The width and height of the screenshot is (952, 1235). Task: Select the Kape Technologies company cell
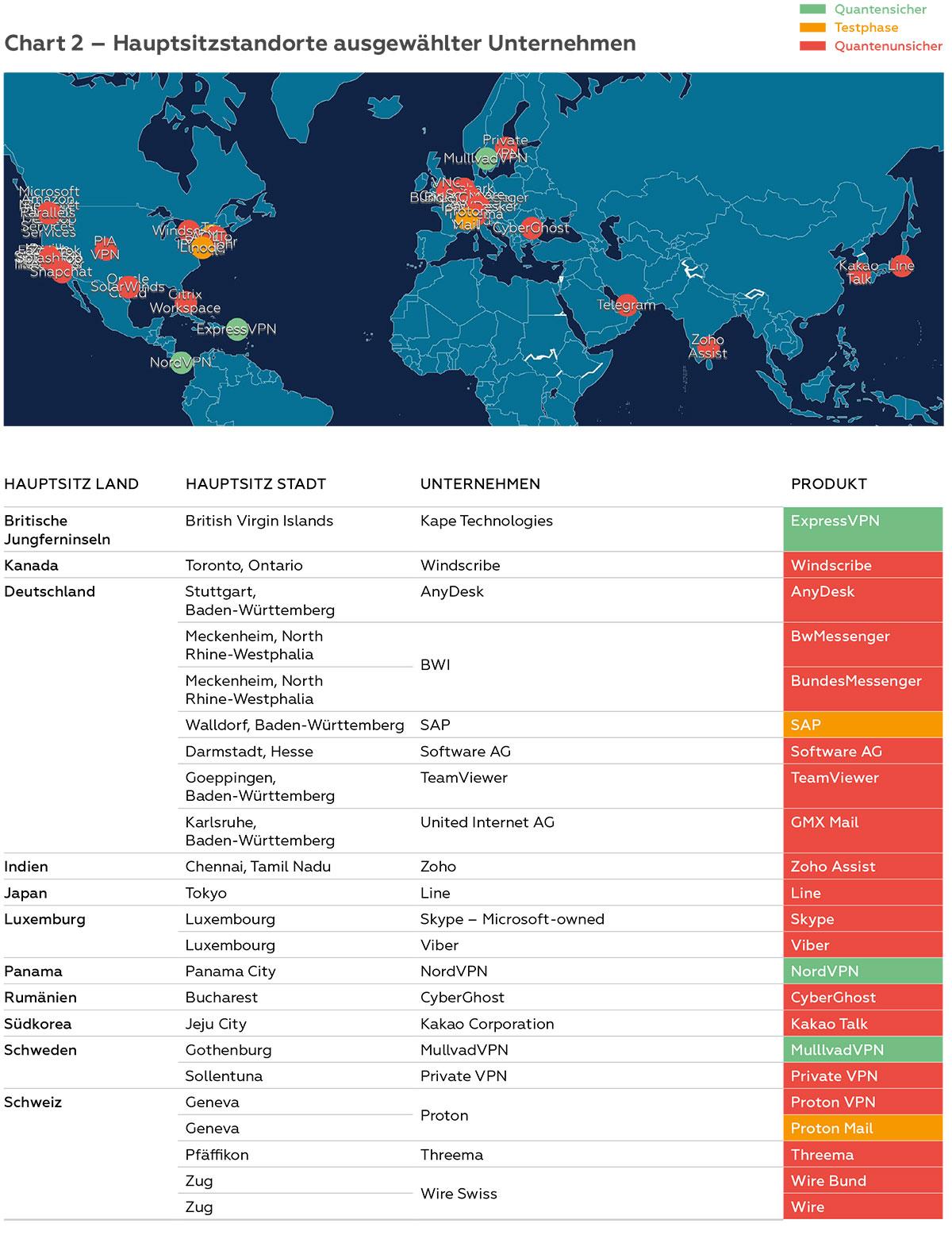pyautogui.click(x=486, y=521)
